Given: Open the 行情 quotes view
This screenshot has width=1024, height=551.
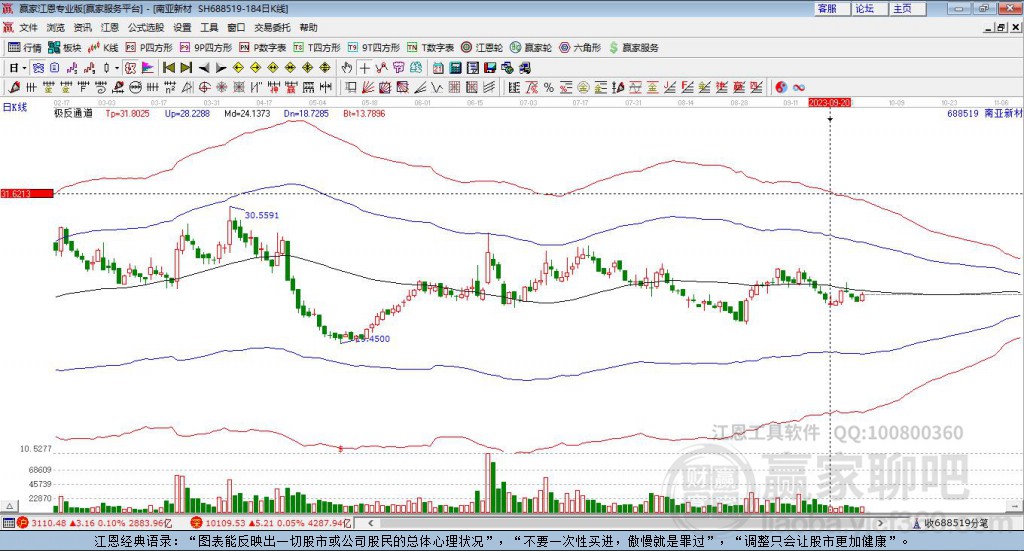Looking at the screenshot, I should point(24,48).
